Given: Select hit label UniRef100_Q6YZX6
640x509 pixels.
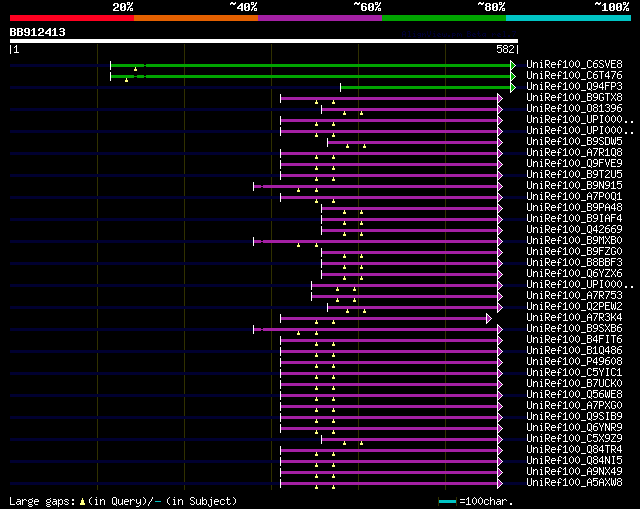Looking at the screenshot, I should [574, 273].
